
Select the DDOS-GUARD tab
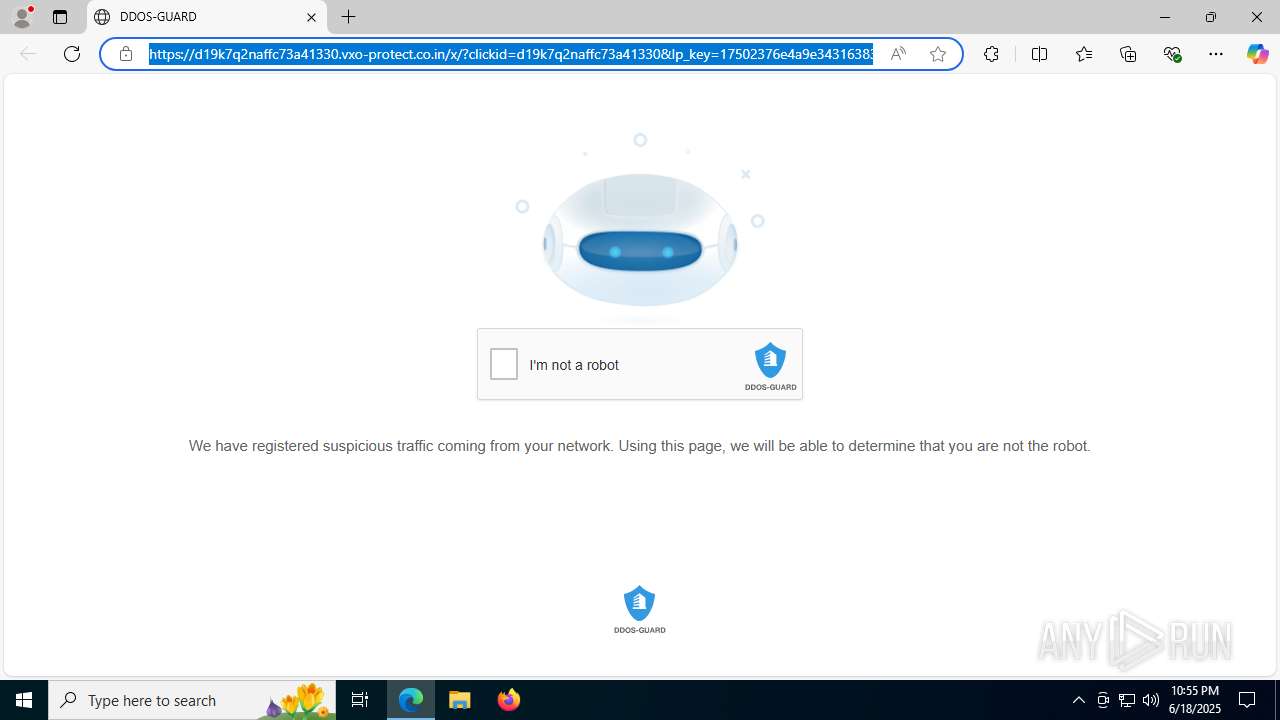click(207, 17)
